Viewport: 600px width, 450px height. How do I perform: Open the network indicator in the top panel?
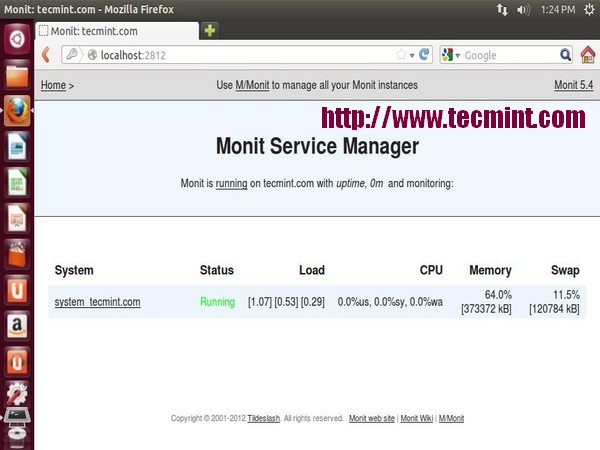(502, 9)
